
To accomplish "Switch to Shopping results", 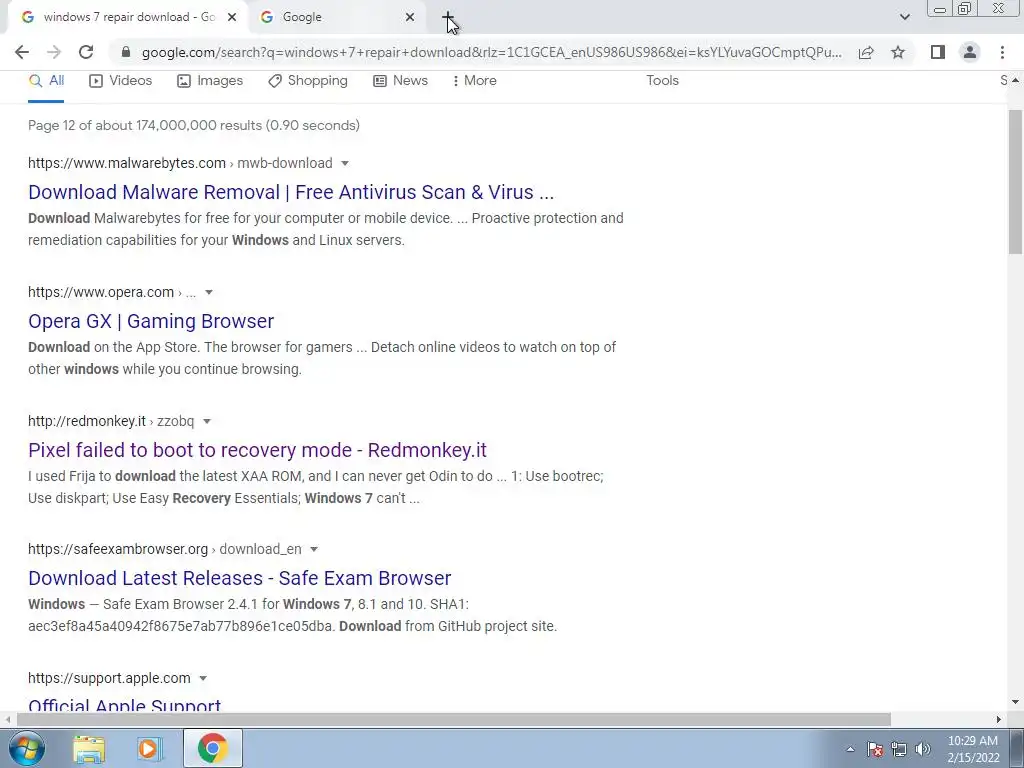I will pos(308,81).
